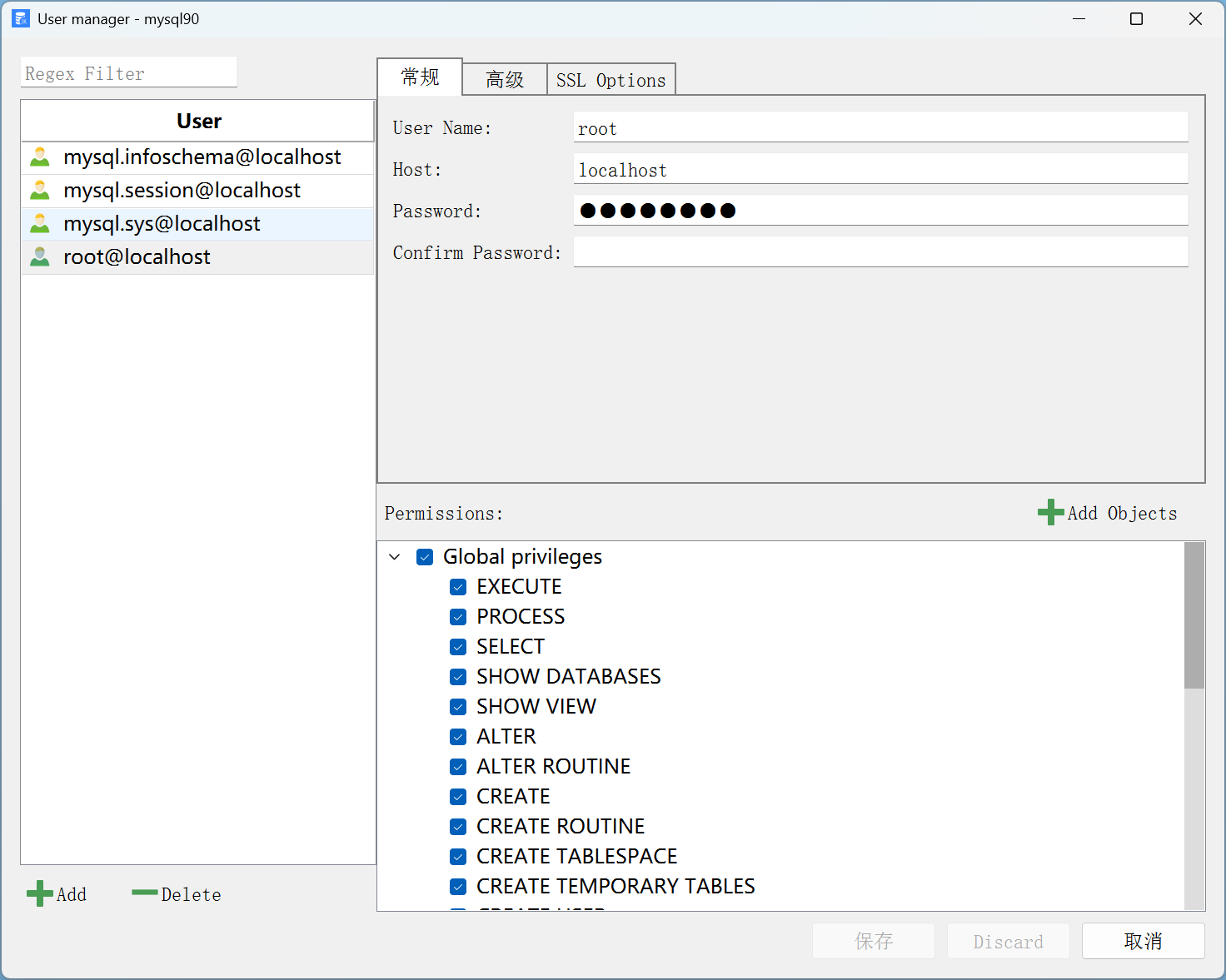This screenshot has width=1226, height=980.
Task: Click the Host field containing localhost
Action: [x=881, y=169]
